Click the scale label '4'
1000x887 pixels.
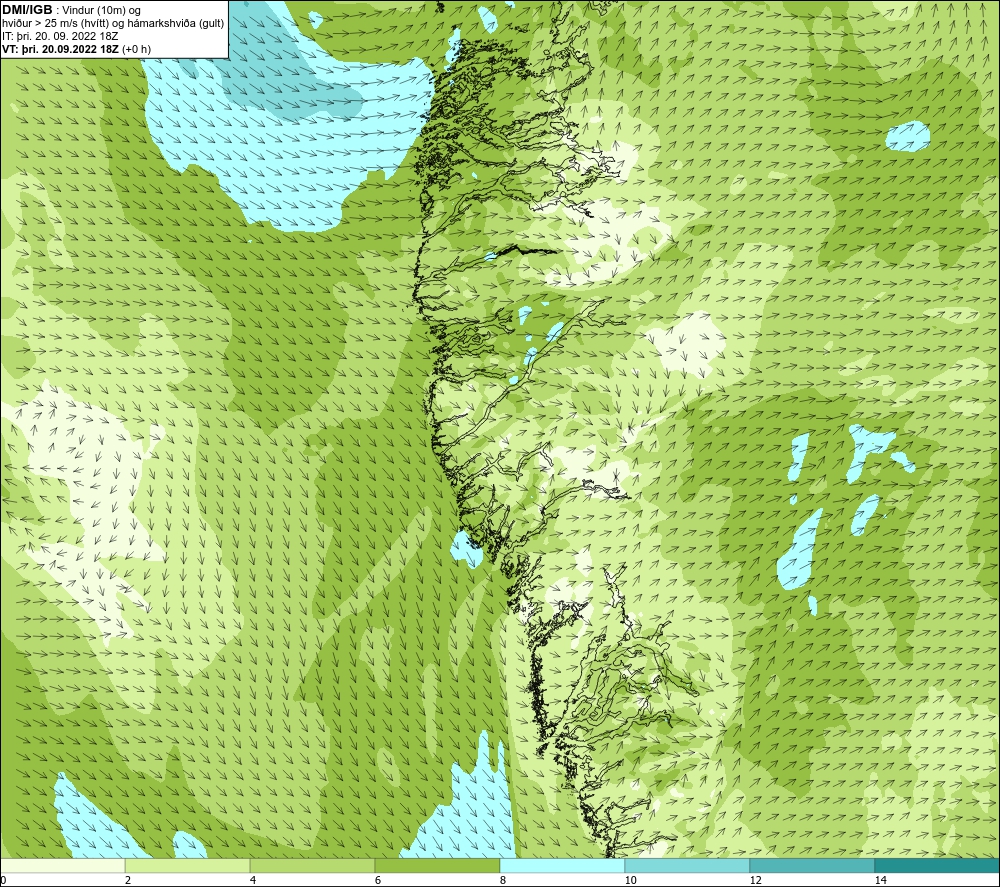(253, 881)
